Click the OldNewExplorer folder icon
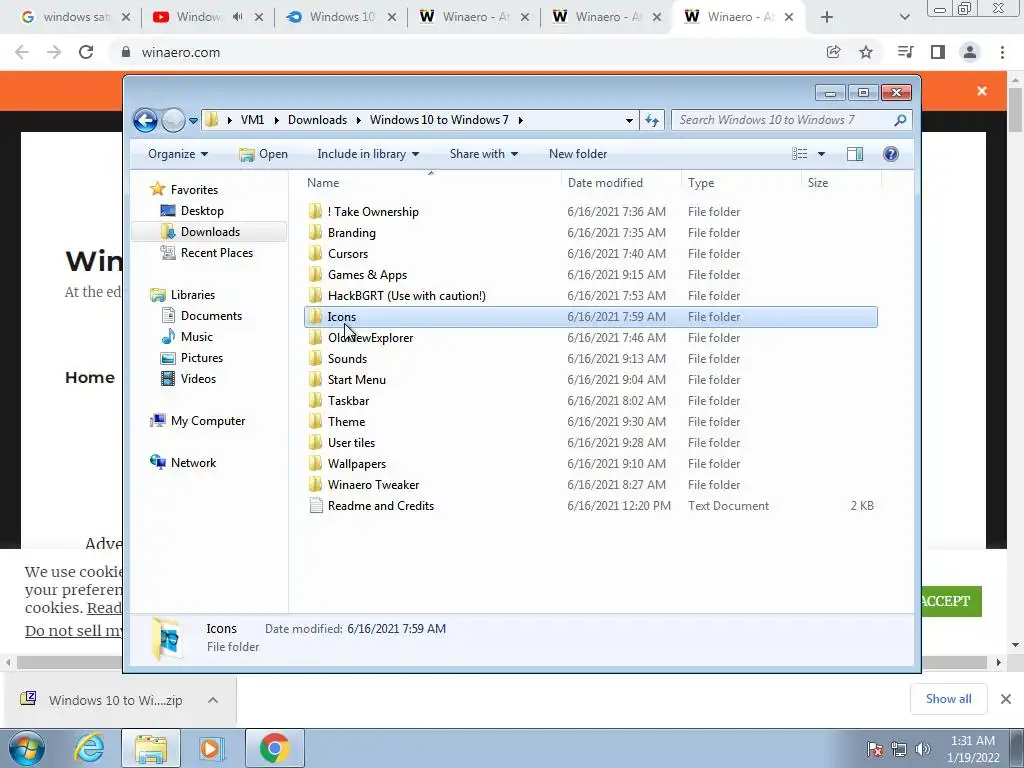Viewport: 1024px width, 768px height. [315, 338]
